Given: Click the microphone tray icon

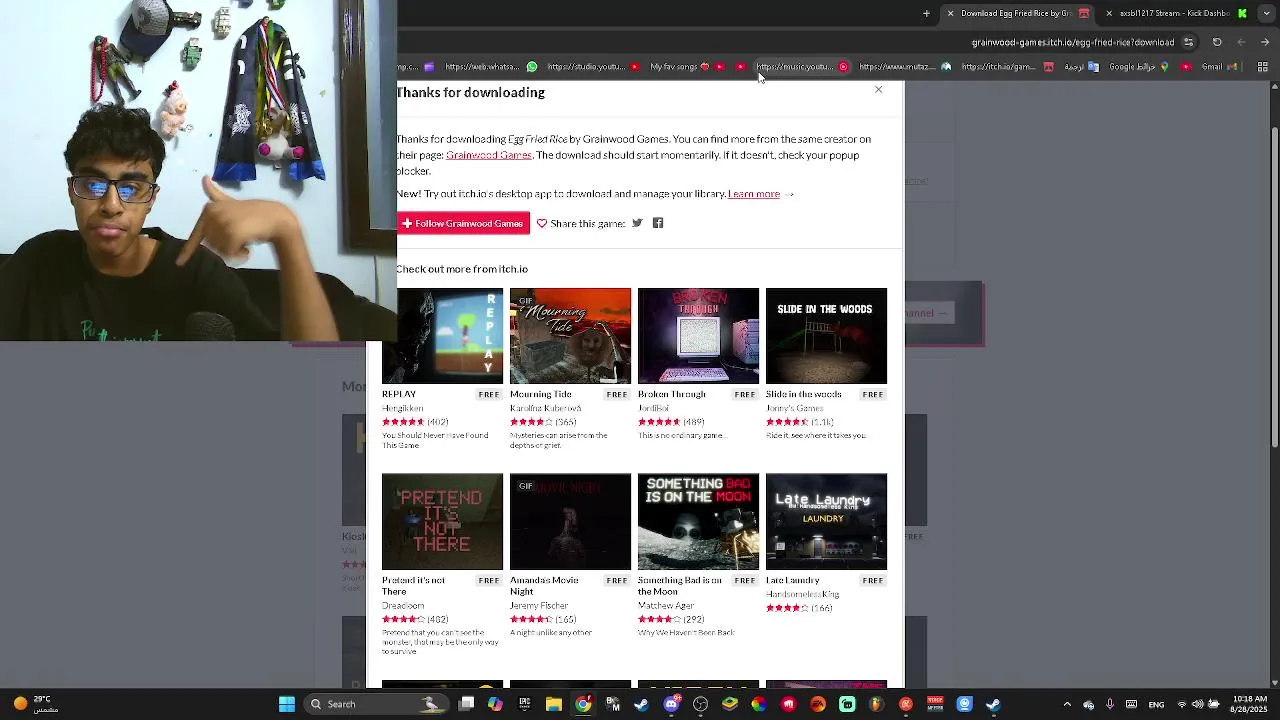Looking at the screenshot, I should (1110, 704).
